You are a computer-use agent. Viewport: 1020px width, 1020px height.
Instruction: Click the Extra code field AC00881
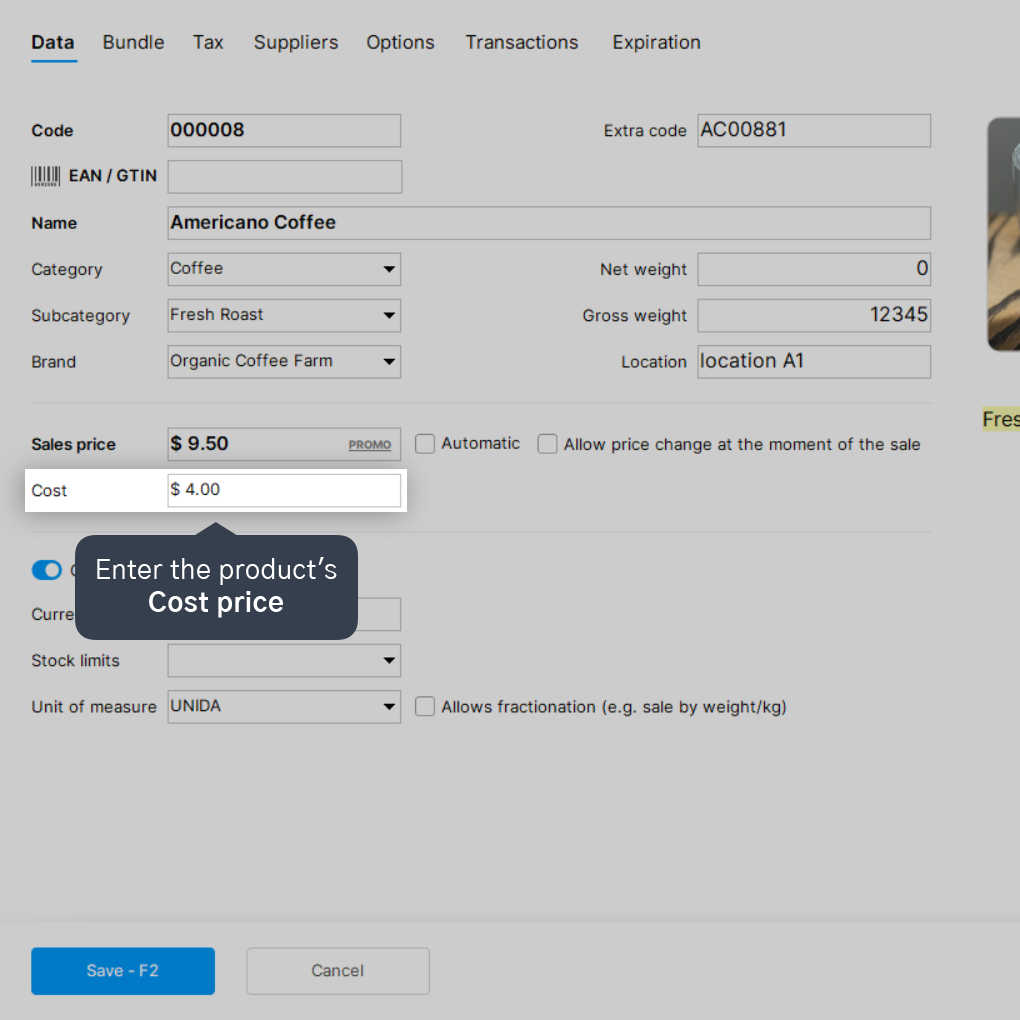[x=814, y=131]
